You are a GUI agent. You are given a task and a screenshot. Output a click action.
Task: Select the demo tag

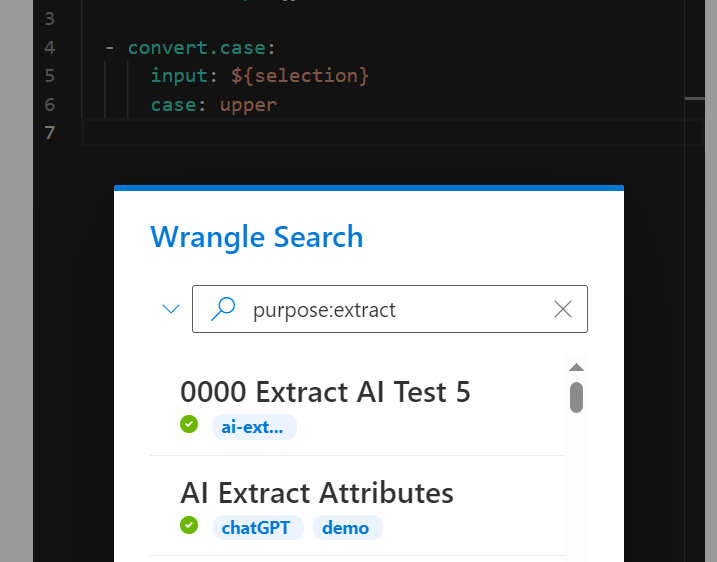click(x=348, y=528)
